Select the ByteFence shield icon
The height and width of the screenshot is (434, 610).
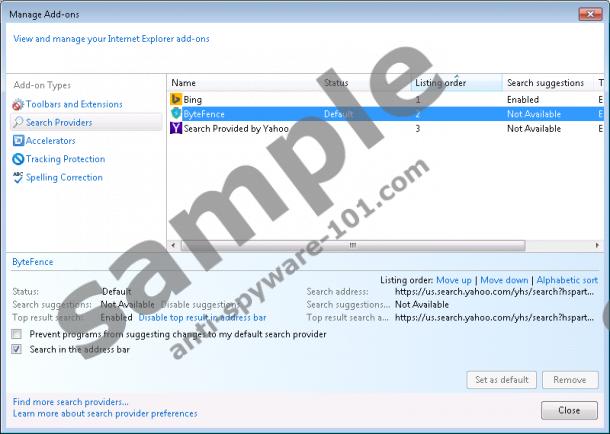coord(176,114)
